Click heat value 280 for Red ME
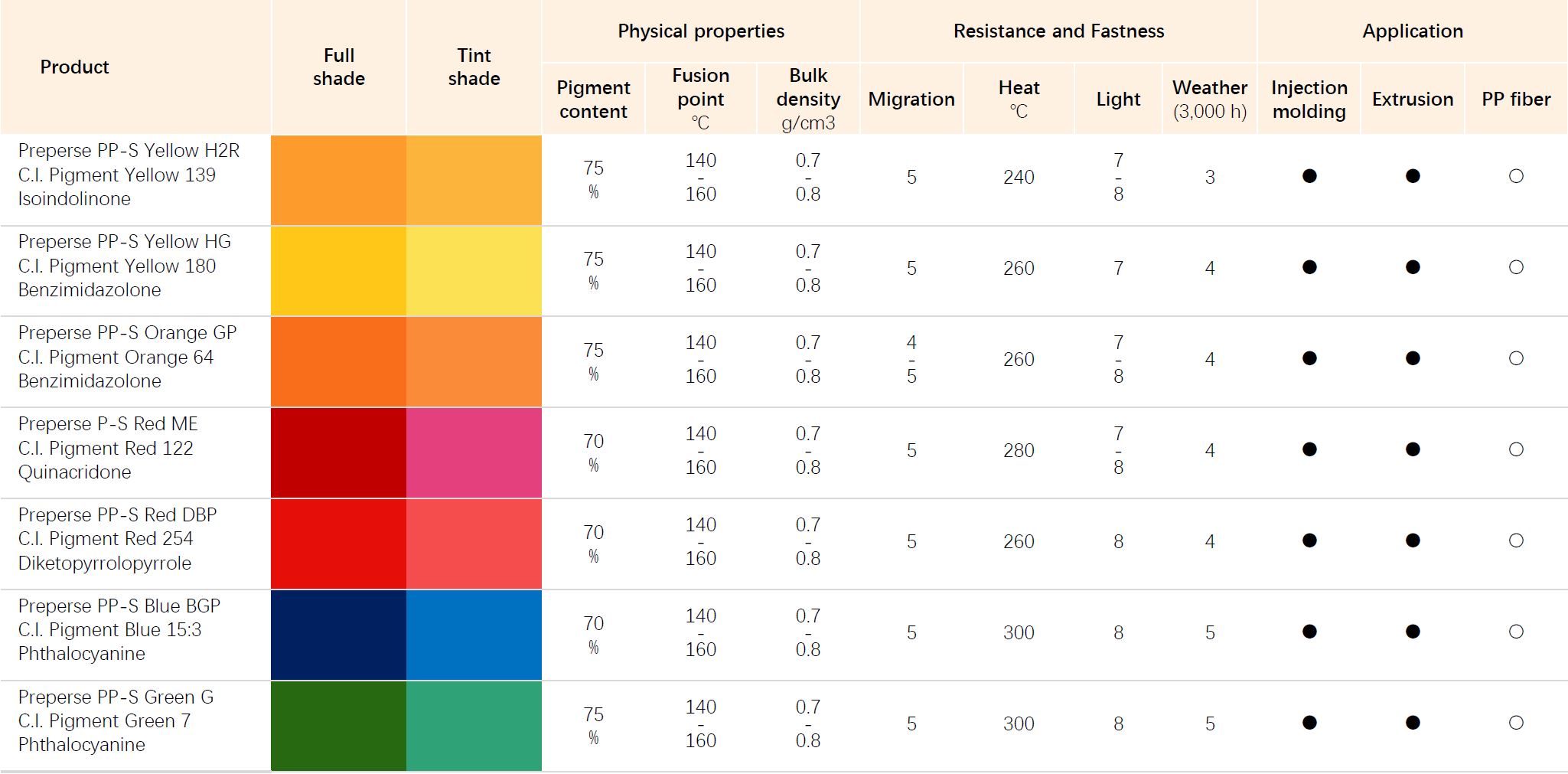The image size is (1568, 774). (1019, 451)
